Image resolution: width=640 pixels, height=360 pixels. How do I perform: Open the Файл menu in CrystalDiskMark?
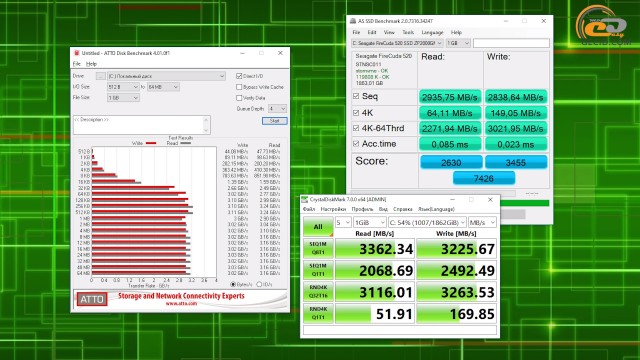click(x=309, y=209)
